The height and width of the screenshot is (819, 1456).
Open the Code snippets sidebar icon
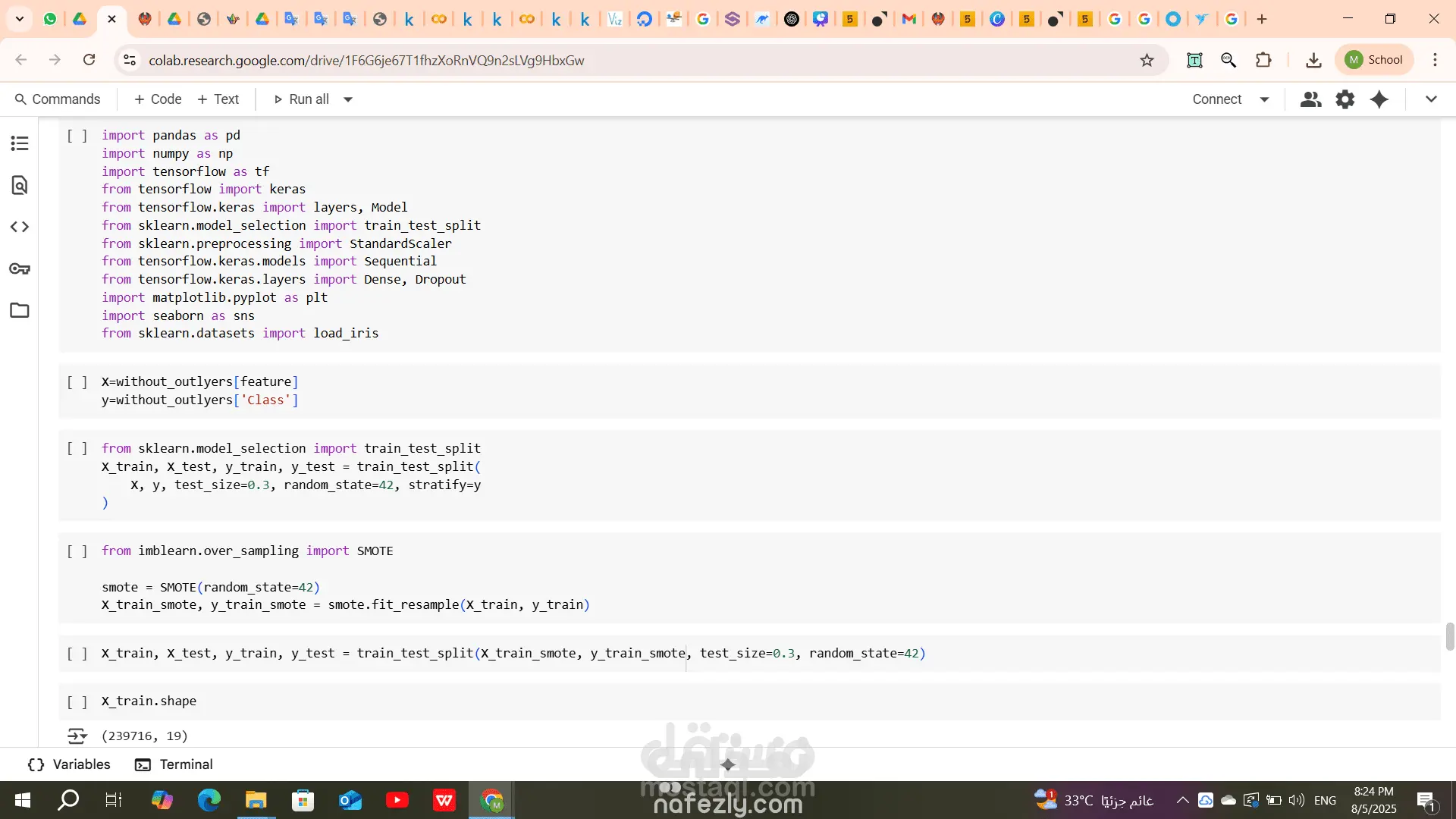pyautogui.click(x=20, y=227)
